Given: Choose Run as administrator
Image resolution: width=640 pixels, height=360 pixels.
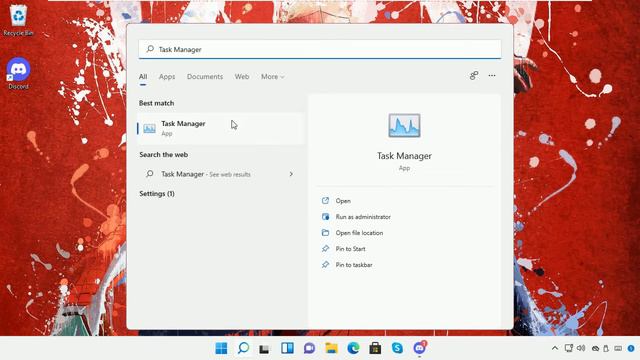Looking at the screenshot, I should point(363,217).
